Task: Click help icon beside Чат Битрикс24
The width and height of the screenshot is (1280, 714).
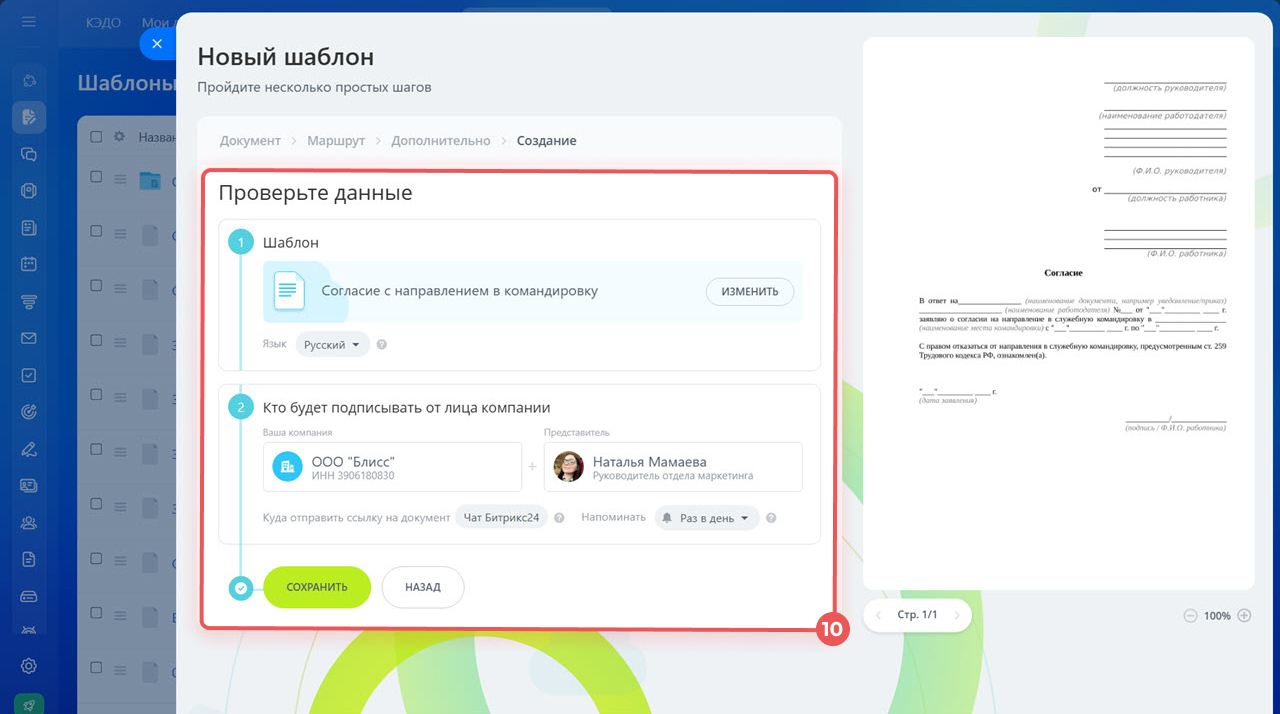Action: tap(560, 518)
